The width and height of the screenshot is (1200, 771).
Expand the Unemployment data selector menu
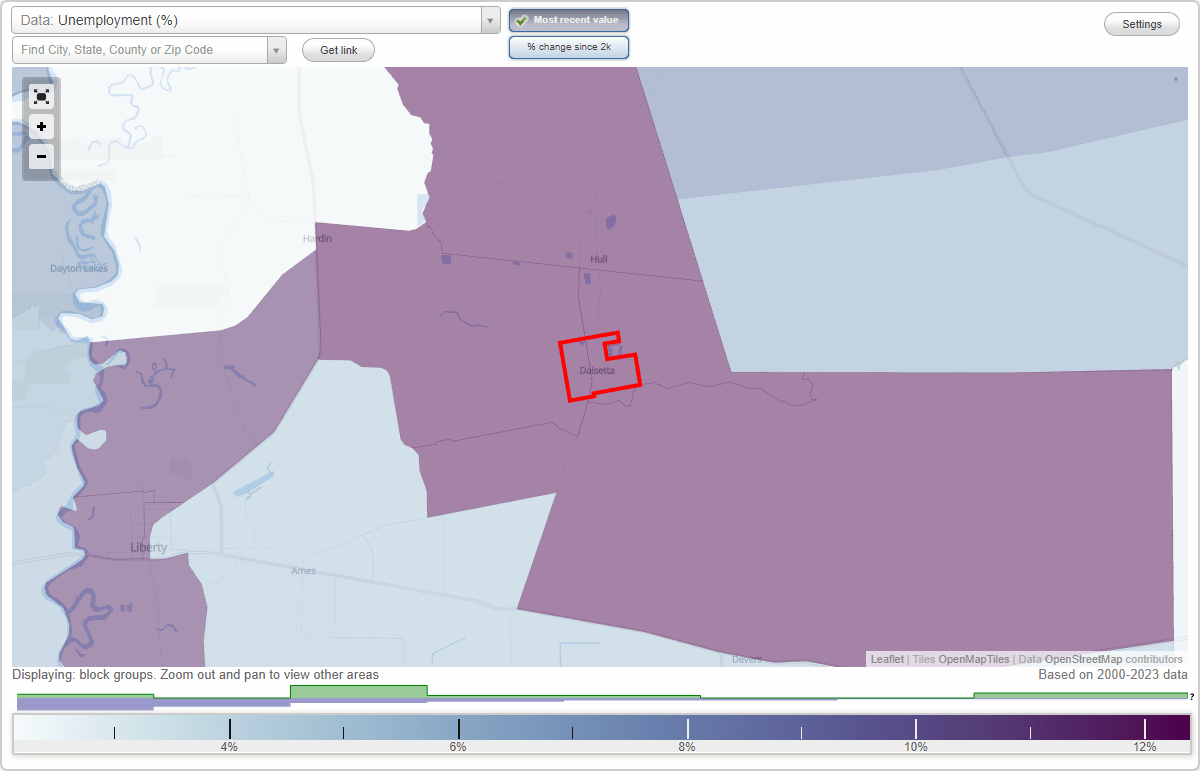click(489, 19)
